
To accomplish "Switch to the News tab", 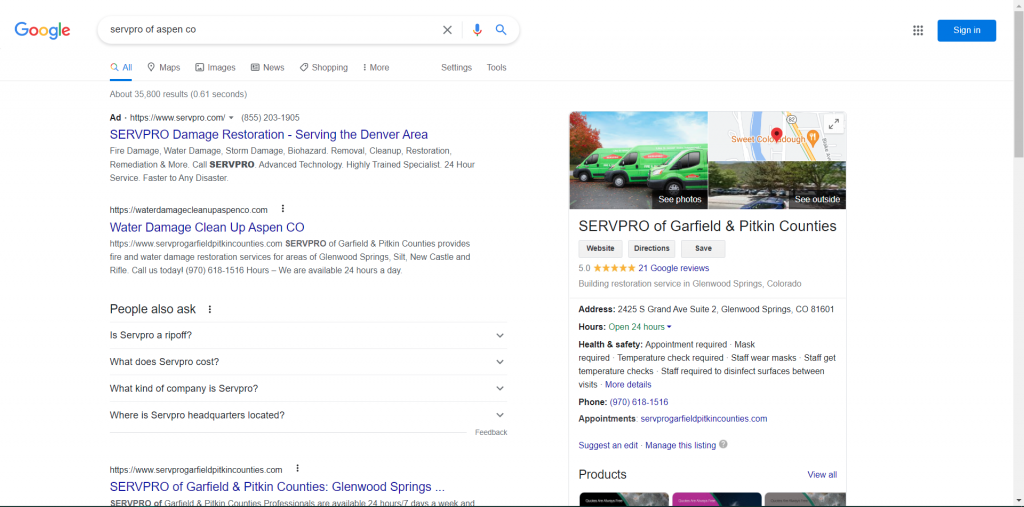I will (268, 67).
